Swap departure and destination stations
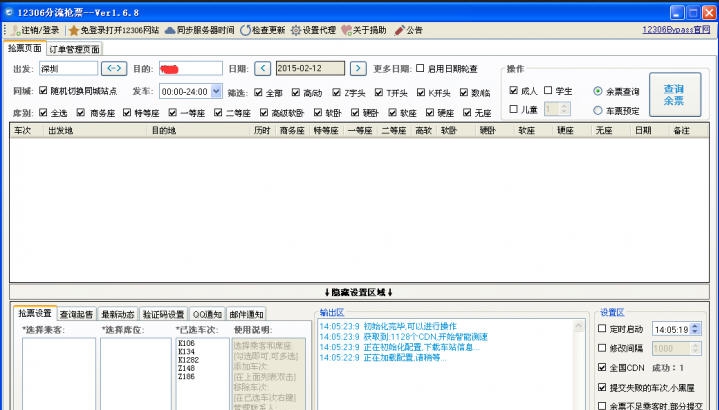Image resolution: width=719 pixels, height=410 pixels. point(114,68)
